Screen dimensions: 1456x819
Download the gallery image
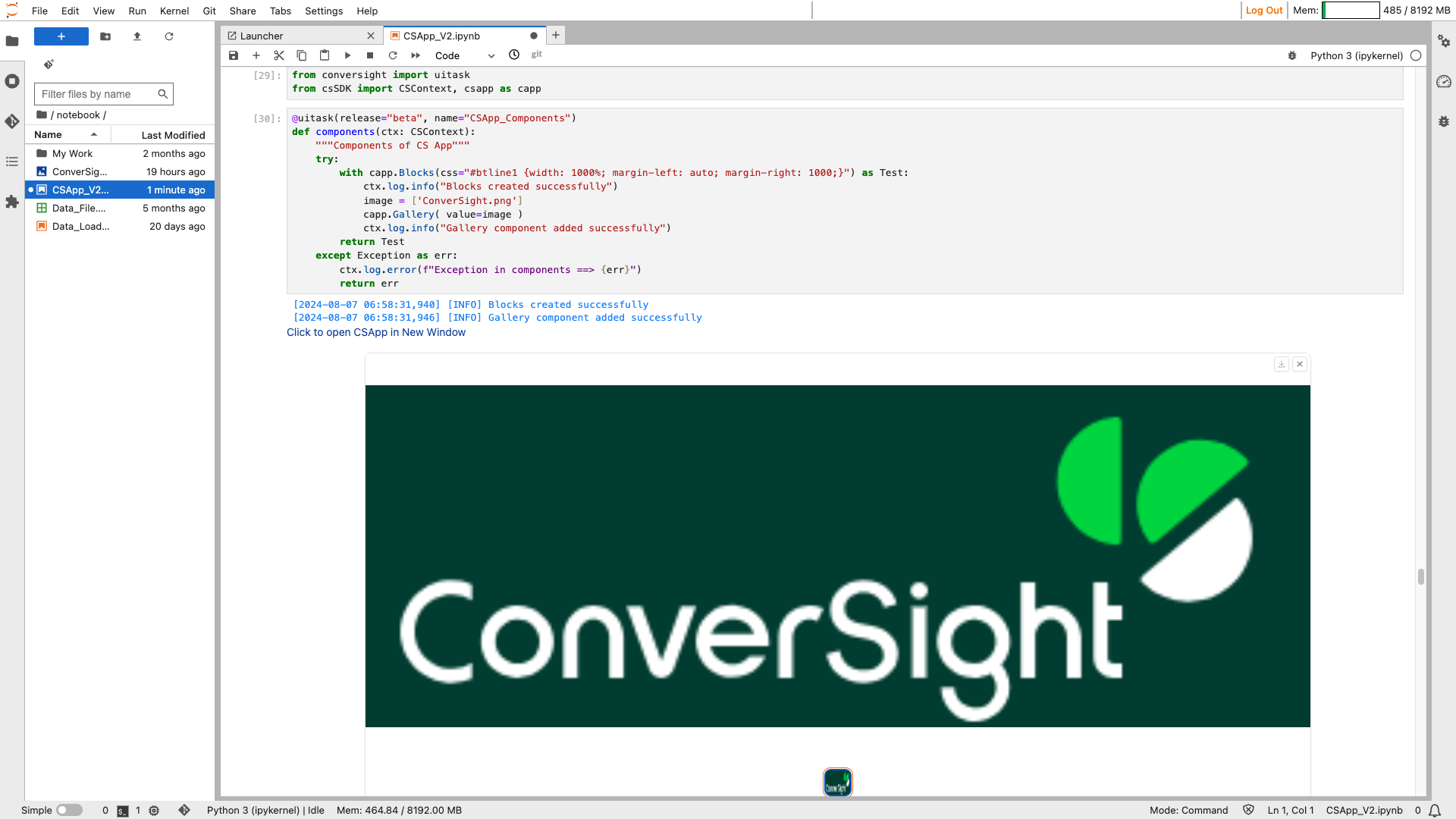[x=1282, y=364]
